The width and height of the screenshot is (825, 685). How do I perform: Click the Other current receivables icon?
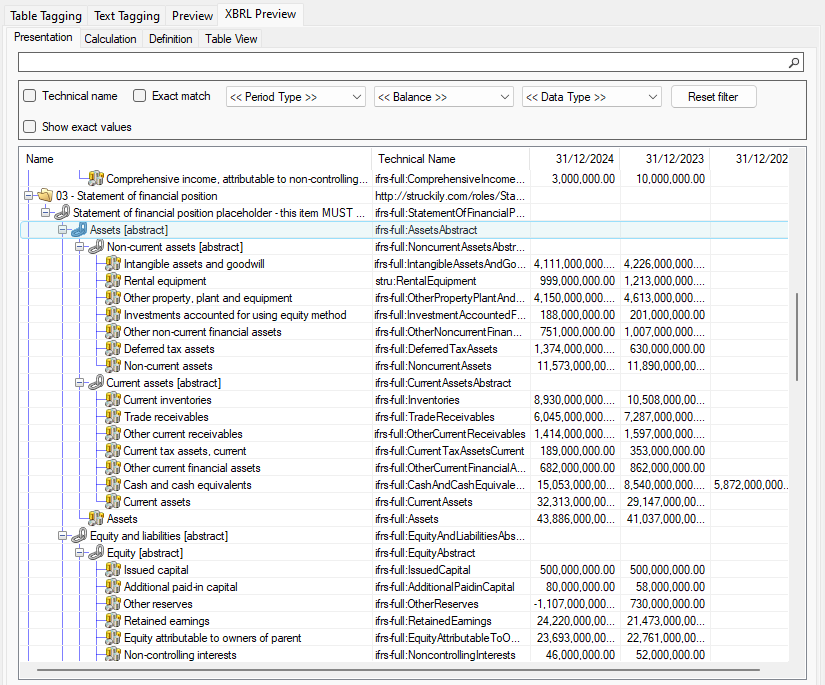click(x=113, y=434)
